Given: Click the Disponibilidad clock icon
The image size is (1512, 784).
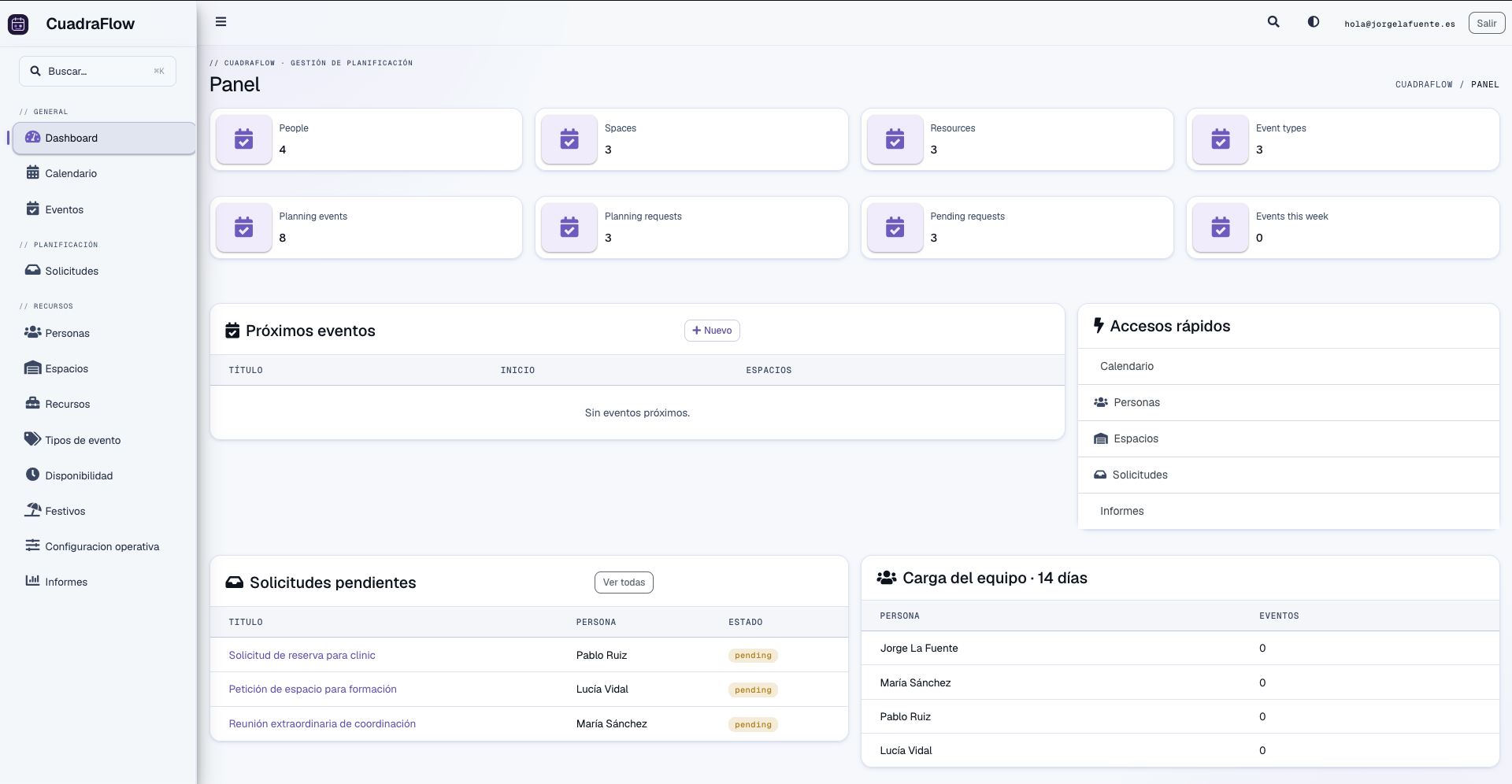Looking at the screenshot, I should click(32, 475).
